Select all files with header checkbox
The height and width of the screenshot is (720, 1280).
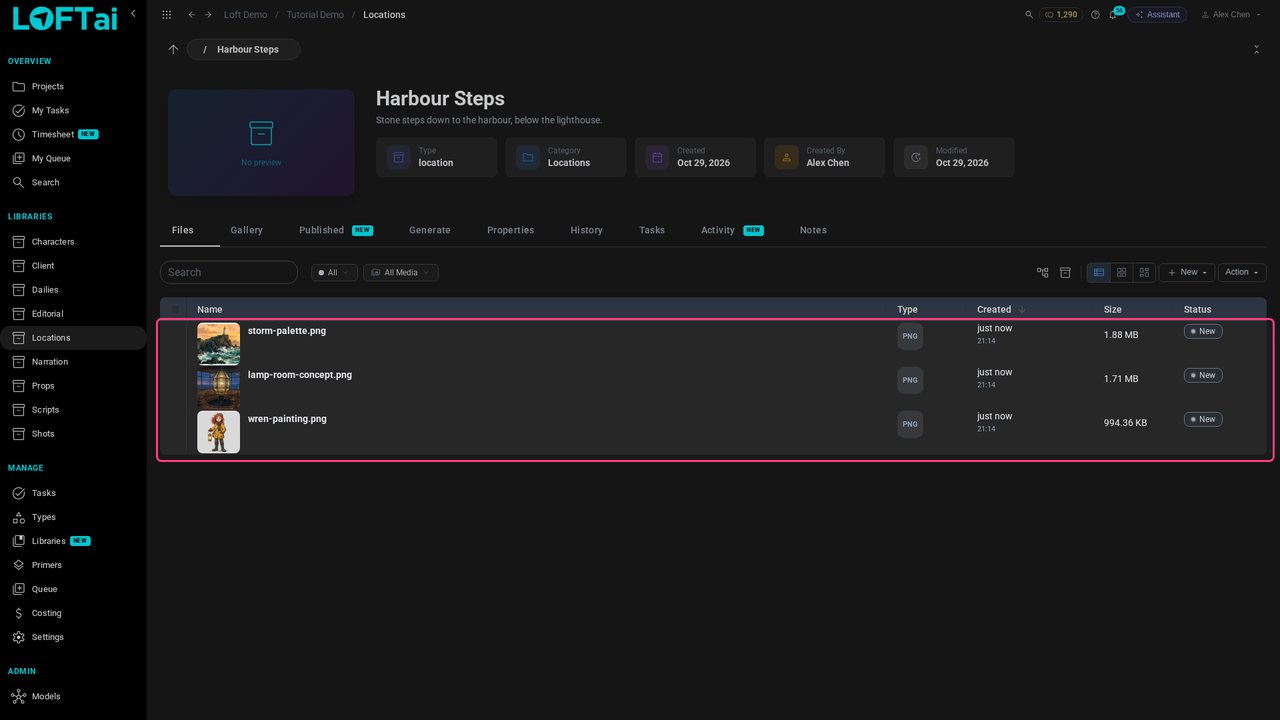tap(176, 310)
